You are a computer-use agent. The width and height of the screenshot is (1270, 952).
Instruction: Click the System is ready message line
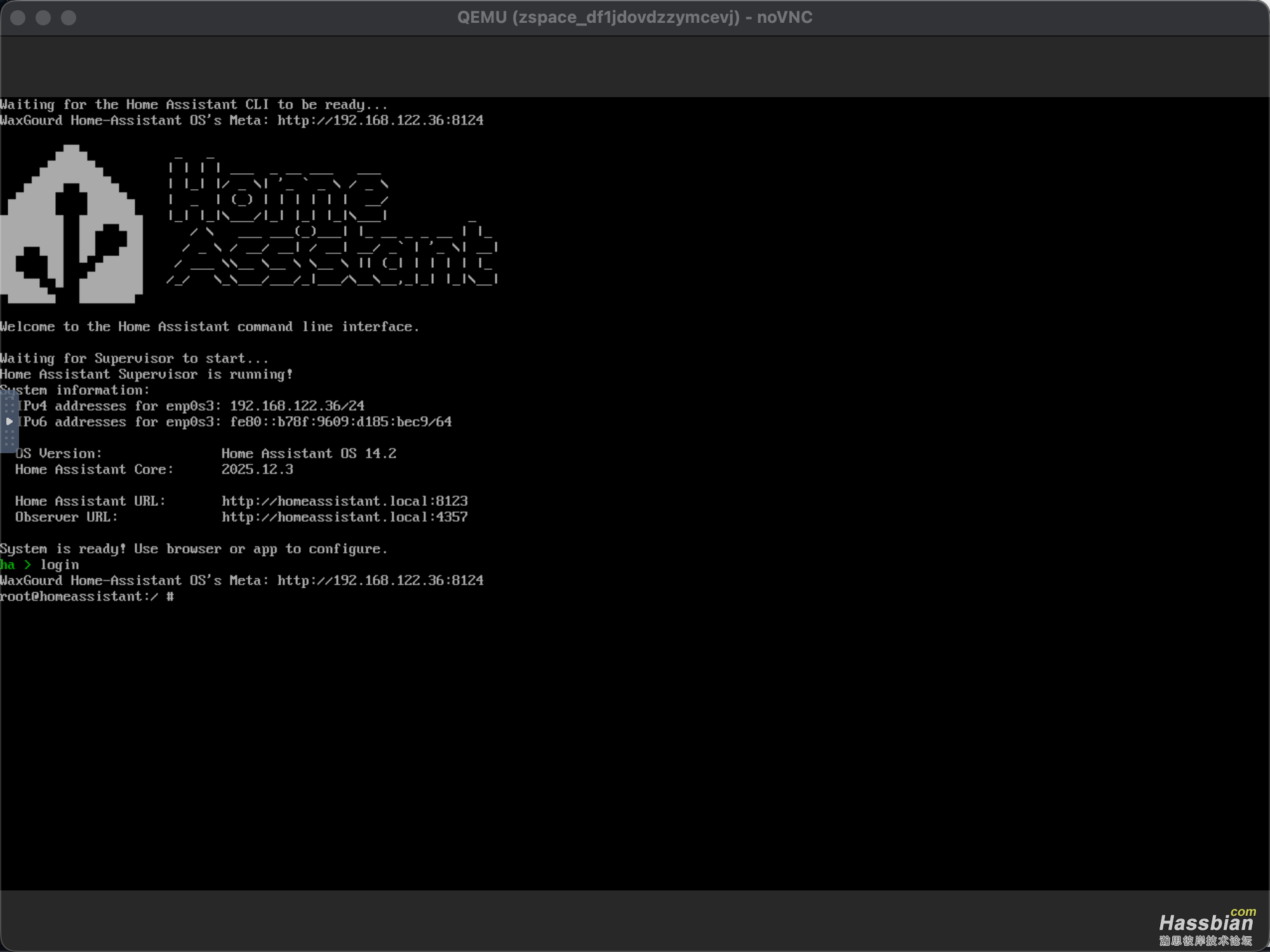pos(194,549)
